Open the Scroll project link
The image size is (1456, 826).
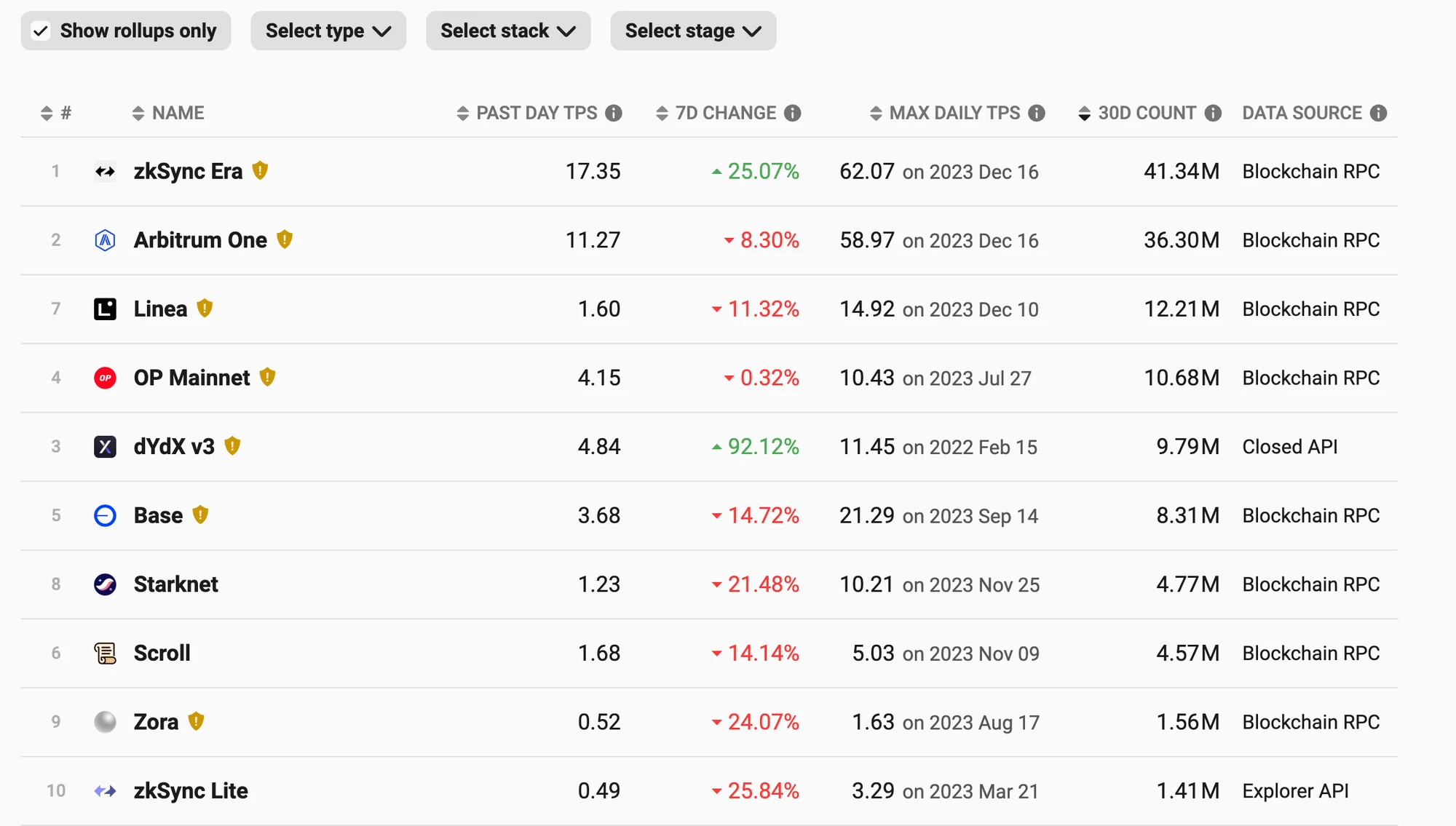coord(162,654)
